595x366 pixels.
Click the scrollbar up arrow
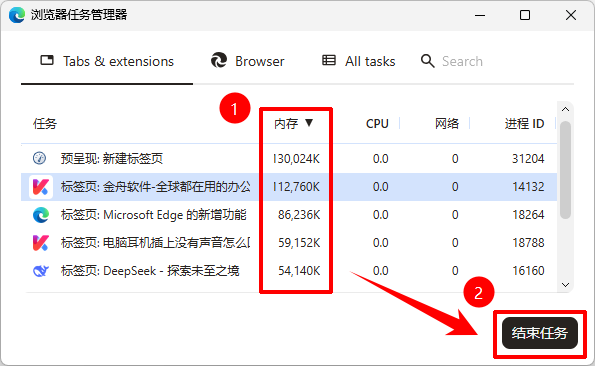click(565, 109)
